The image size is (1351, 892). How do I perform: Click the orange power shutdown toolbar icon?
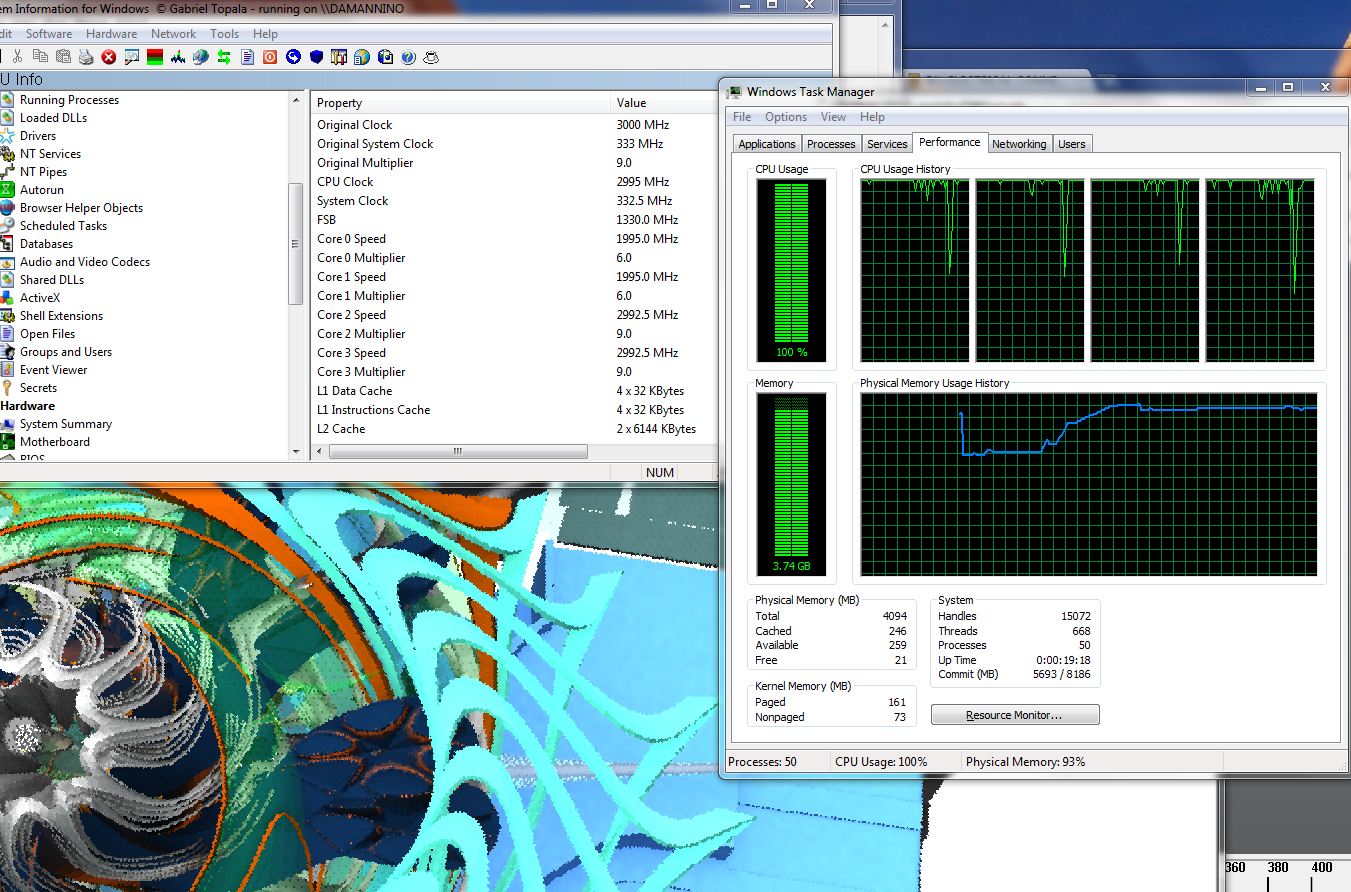[270, 57]
